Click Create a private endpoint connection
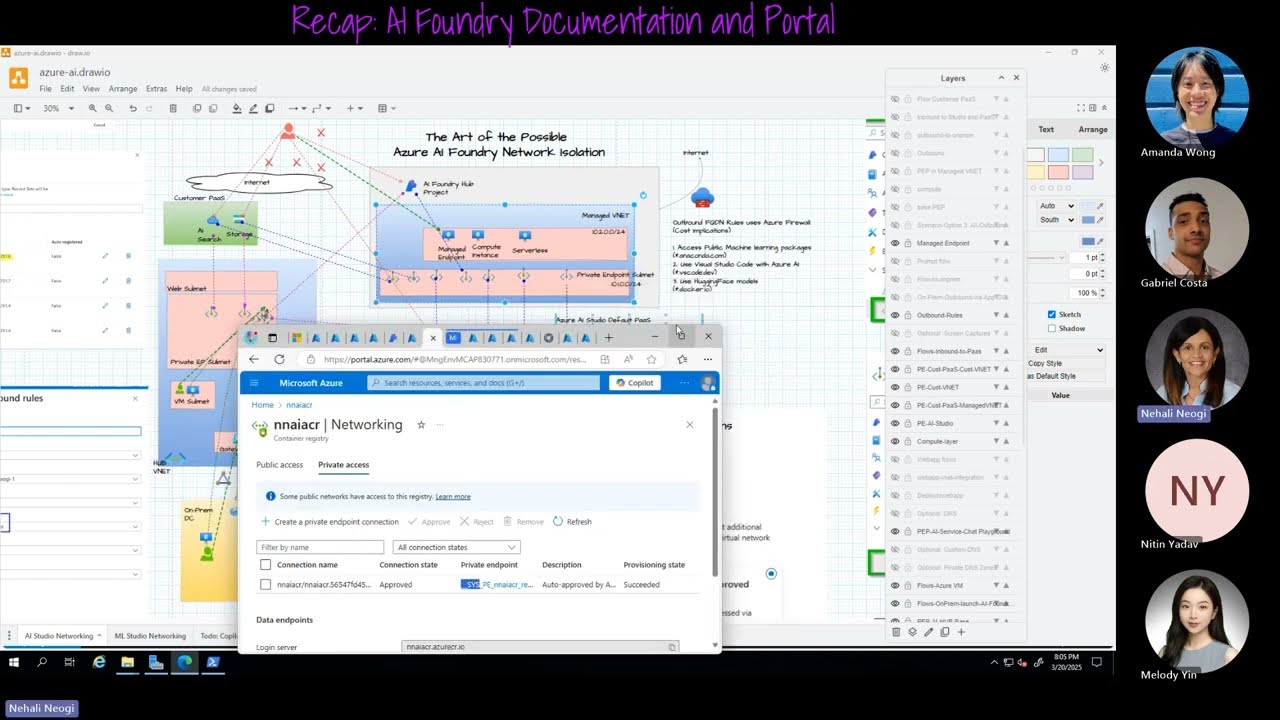The image size is (1280, 720). (329, 522)
